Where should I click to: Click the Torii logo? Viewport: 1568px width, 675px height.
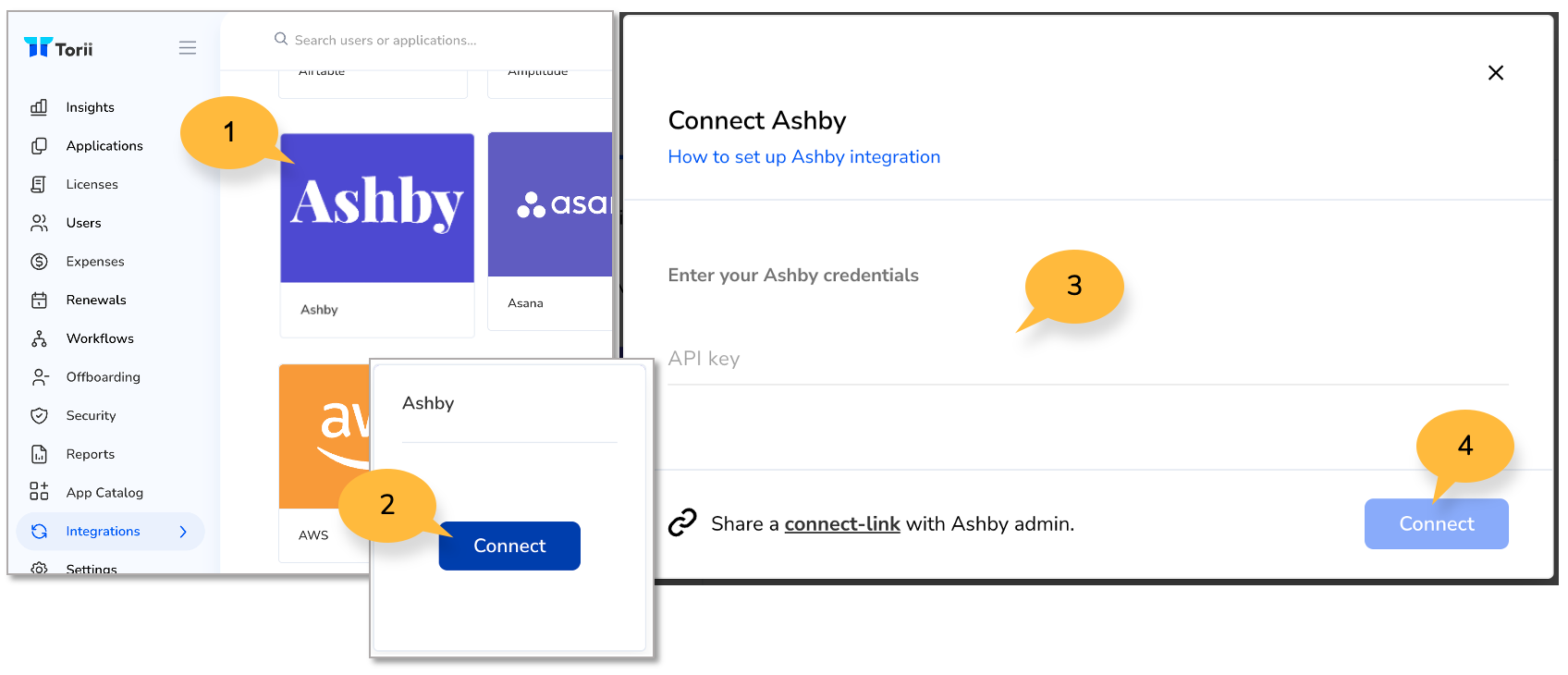(x=58, y=48)
